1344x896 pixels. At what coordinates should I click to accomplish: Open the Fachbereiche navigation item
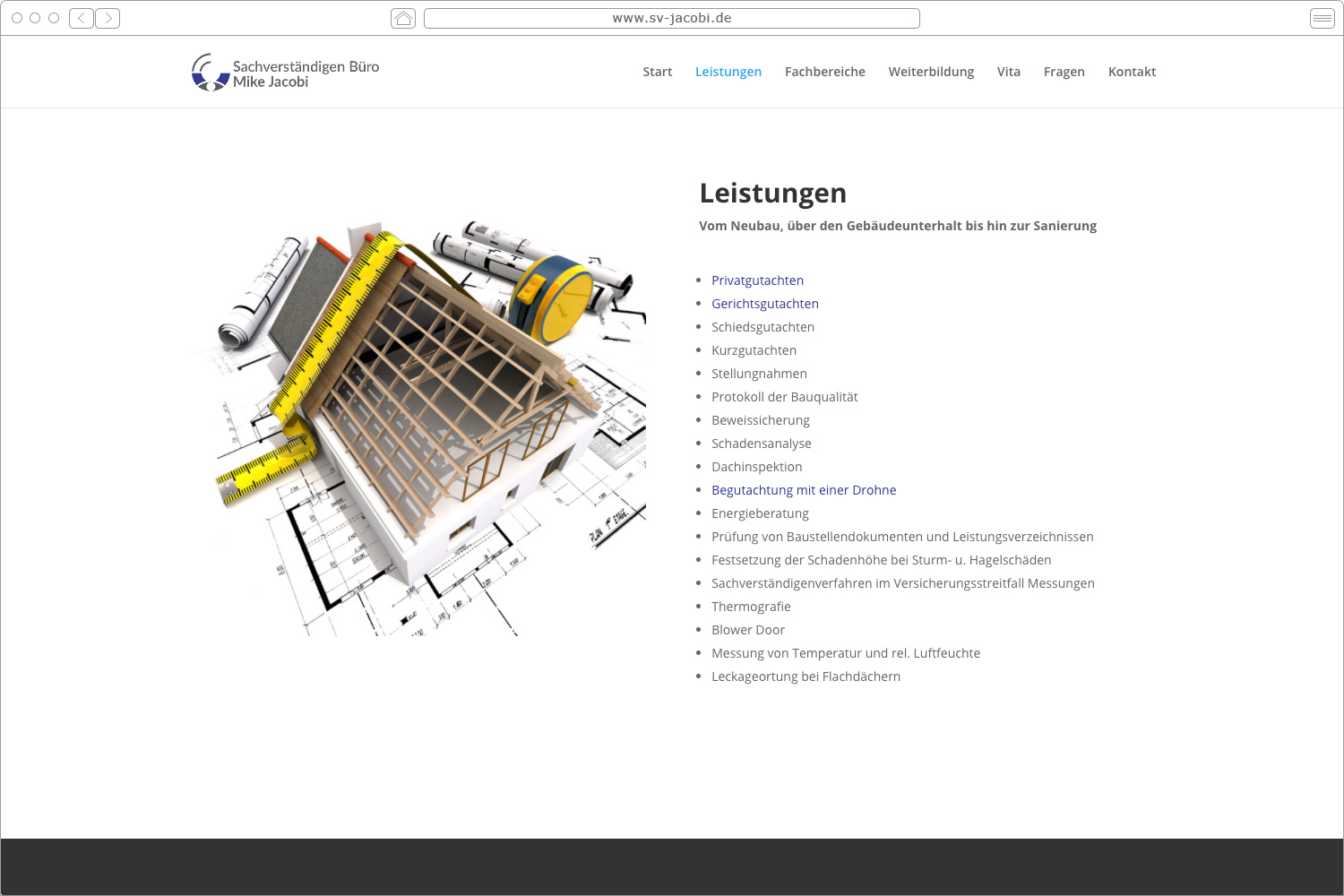[x=825, y=72]
